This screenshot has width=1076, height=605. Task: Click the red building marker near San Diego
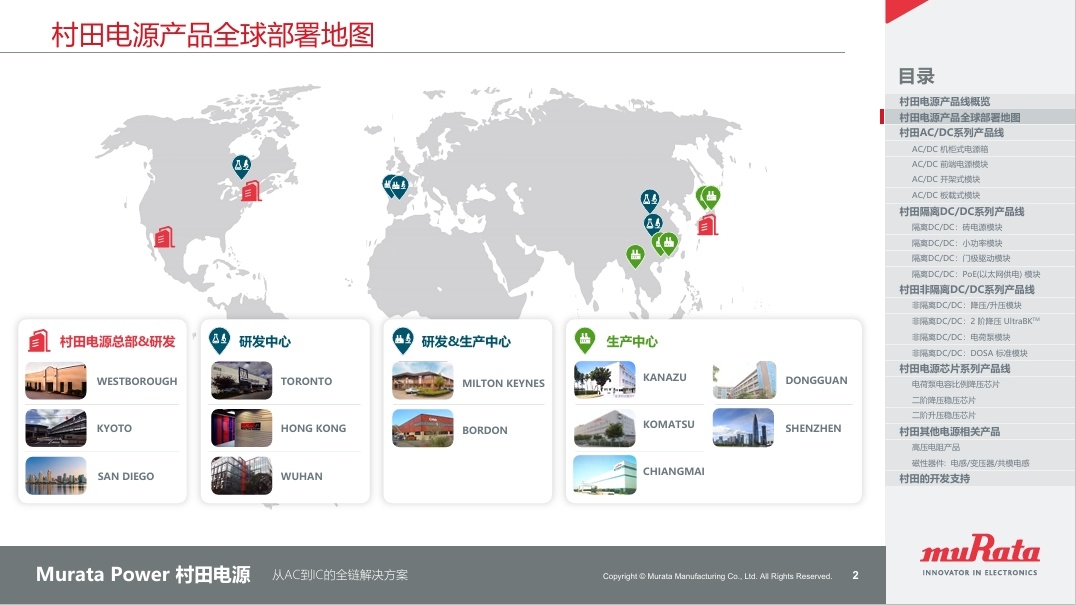point(164,237)
